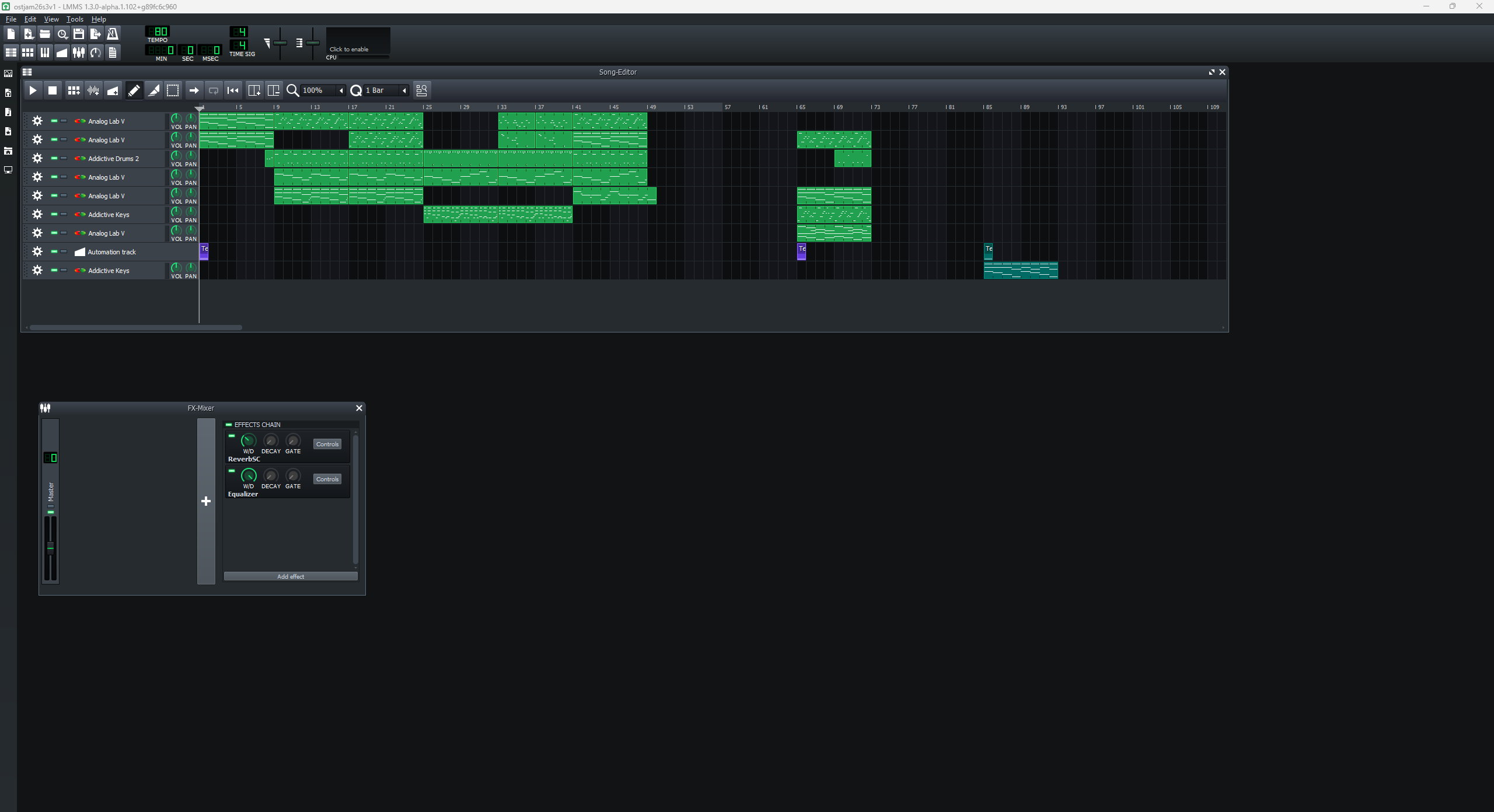Add a sample track in Song-Editor
This screenshot has width=1494, height=812.
click(93, 90)
